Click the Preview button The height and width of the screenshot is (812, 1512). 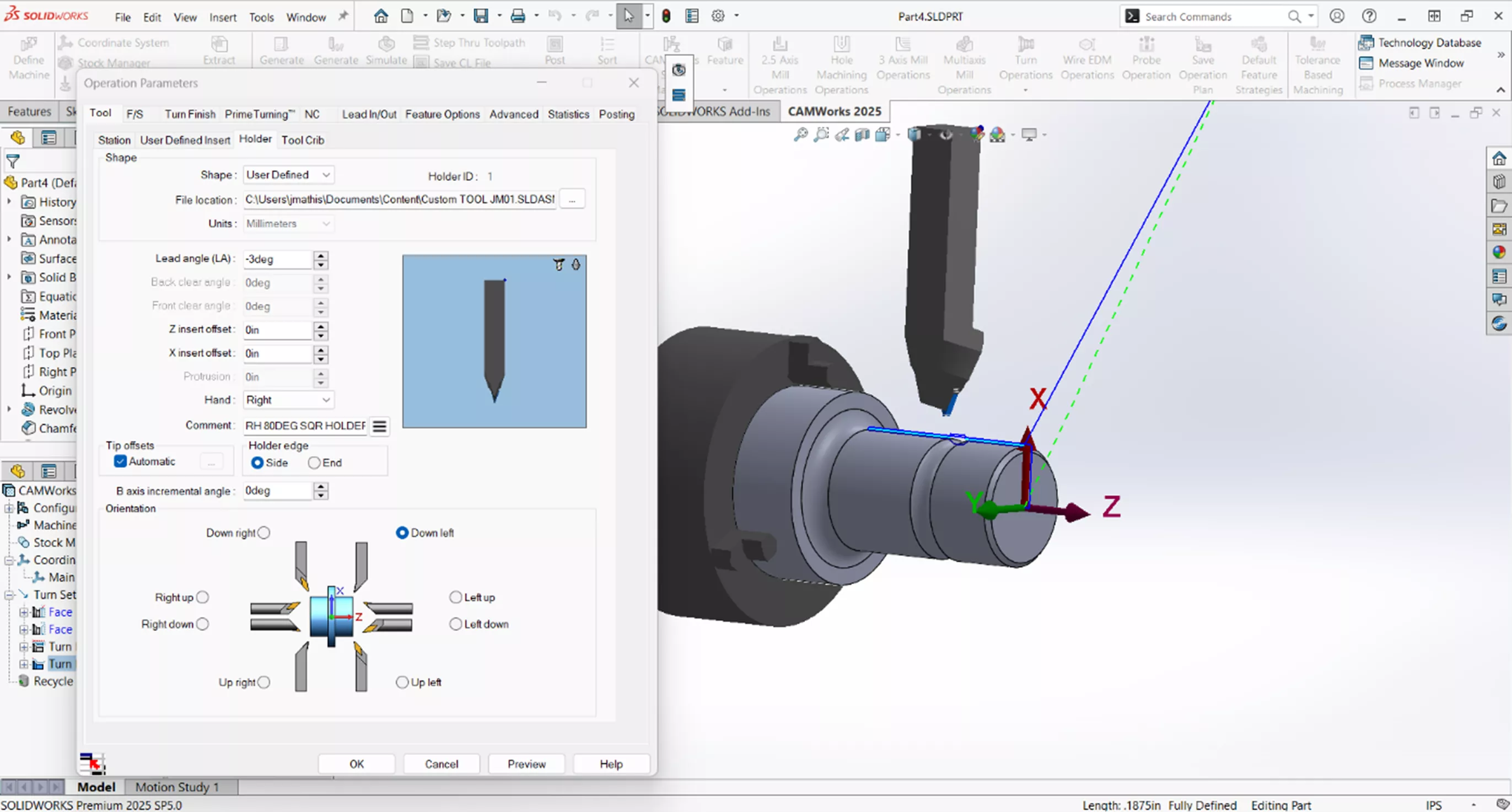pos(526,764)
